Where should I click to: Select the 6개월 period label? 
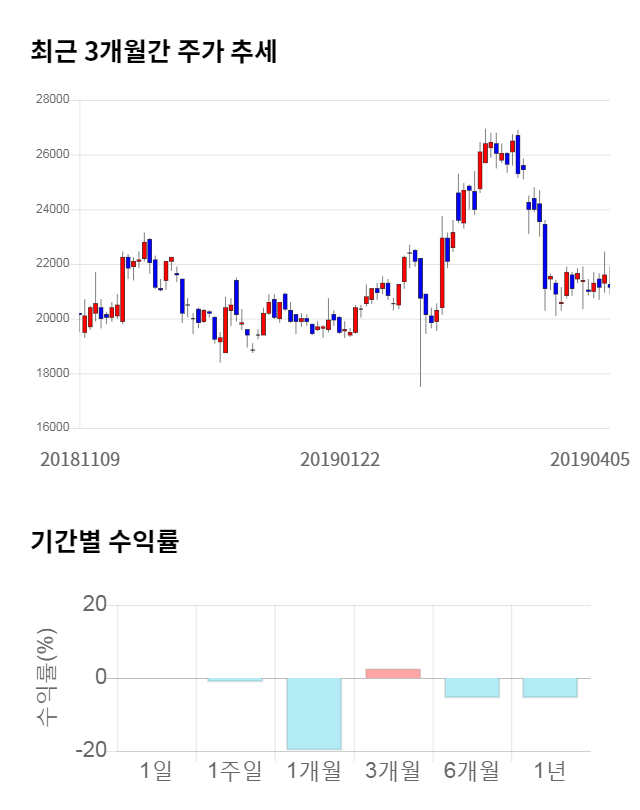[x=471, y=770]
